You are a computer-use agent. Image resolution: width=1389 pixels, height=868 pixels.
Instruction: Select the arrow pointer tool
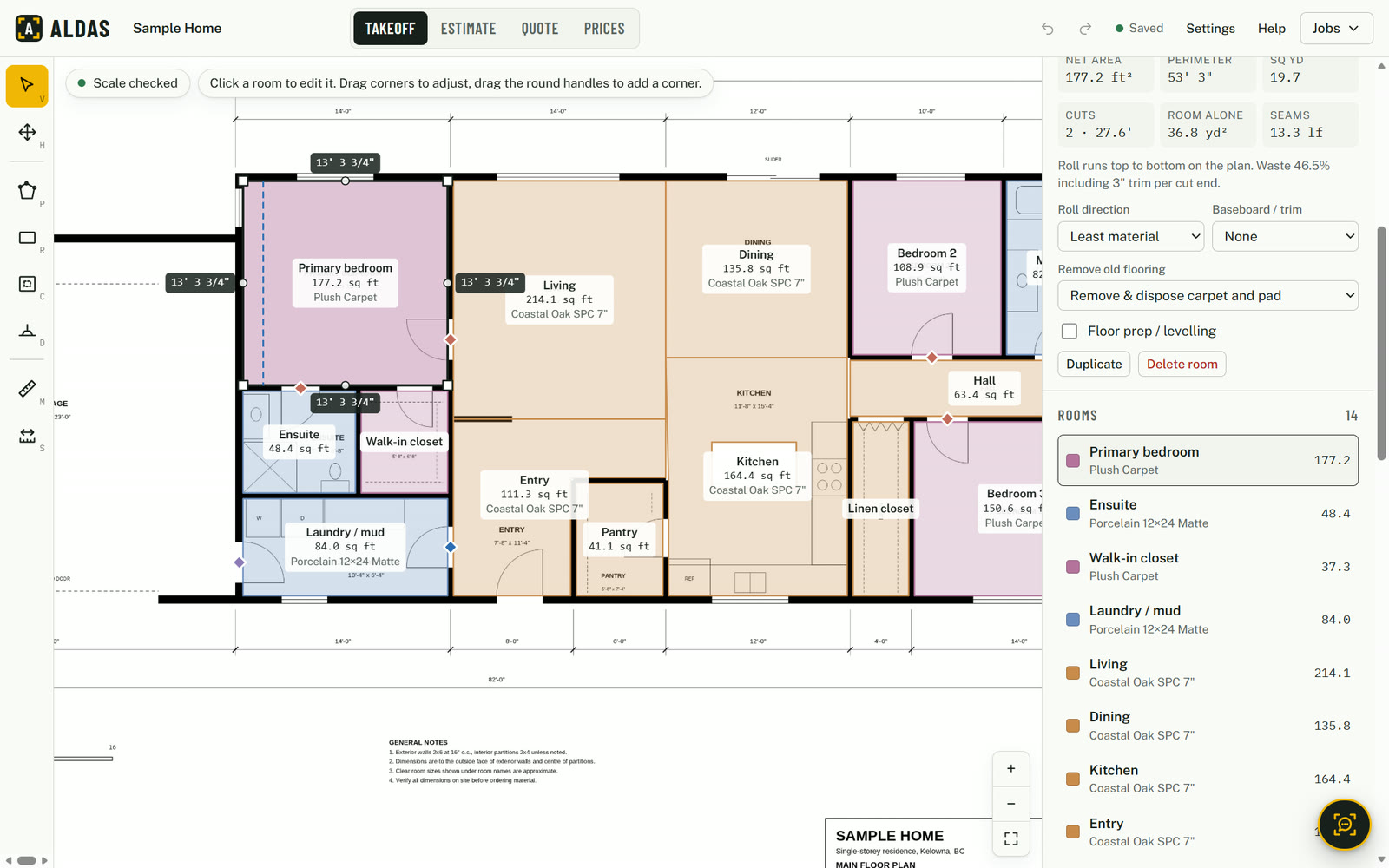coord(27,86)
